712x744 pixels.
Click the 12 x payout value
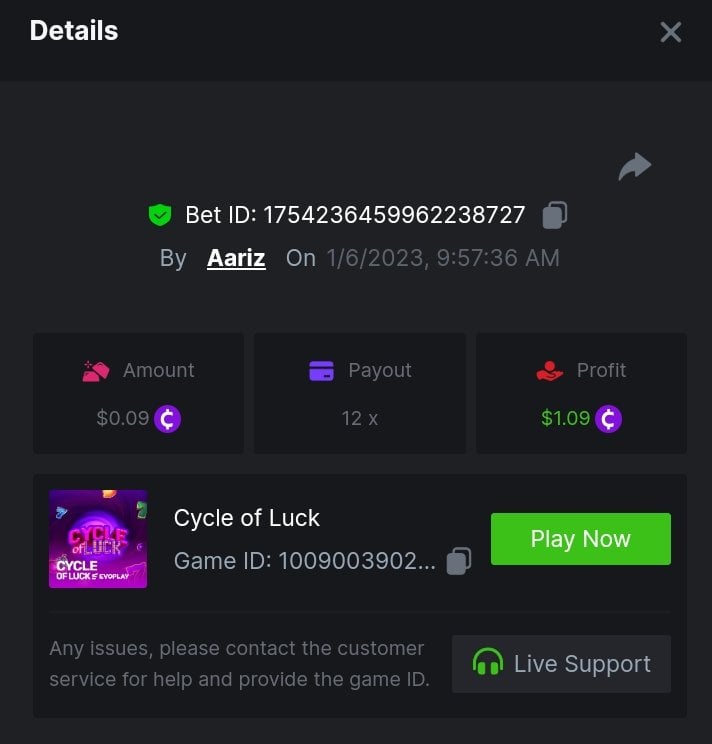coord(359,419)
